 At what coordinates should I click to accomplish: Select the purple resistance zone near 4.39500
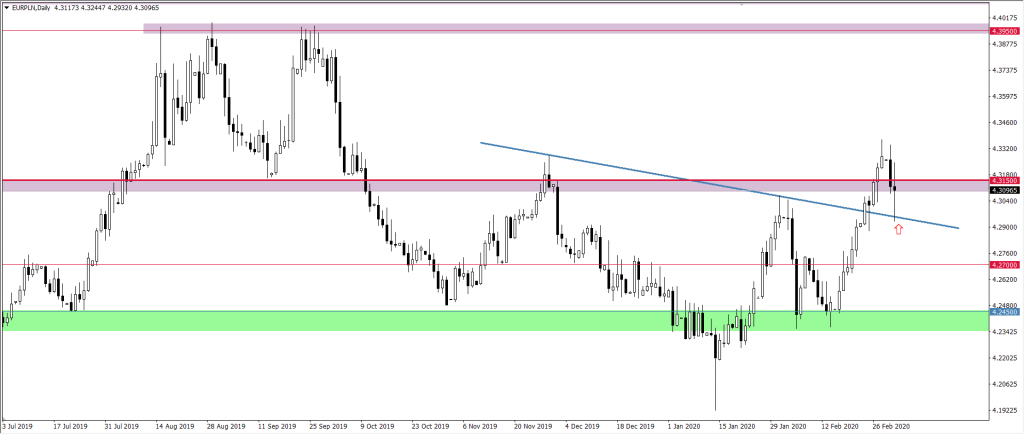tap(567, 29)
